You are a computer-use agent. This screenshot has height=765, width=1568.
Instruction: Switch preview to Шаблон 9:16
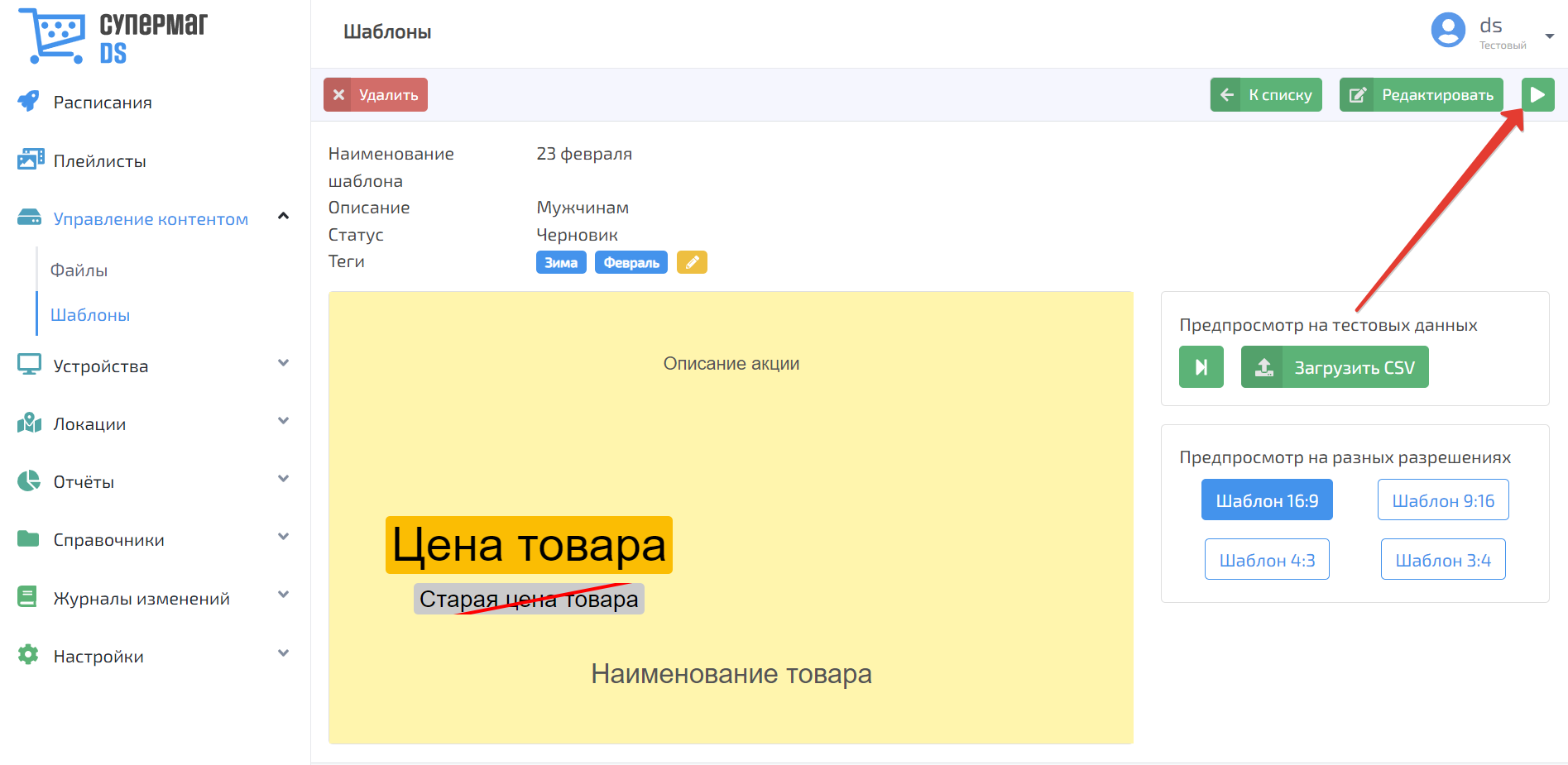click(1442, 500)
